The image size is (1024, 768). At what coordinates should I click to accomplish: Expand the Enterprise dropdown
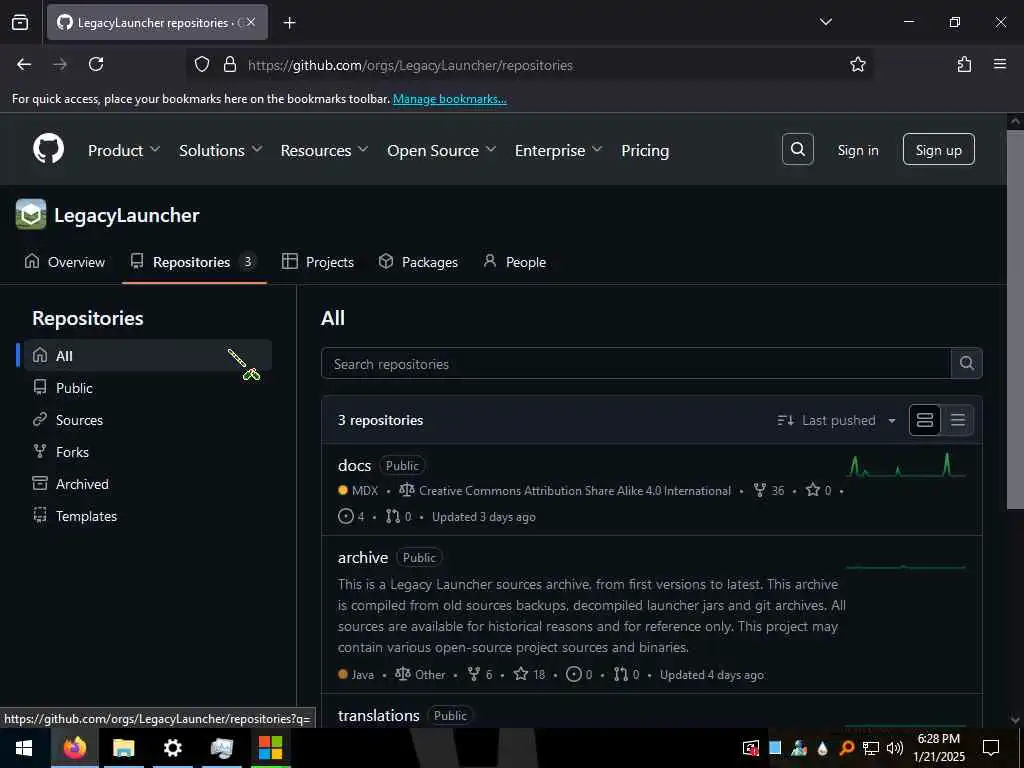tap(558, 150)
